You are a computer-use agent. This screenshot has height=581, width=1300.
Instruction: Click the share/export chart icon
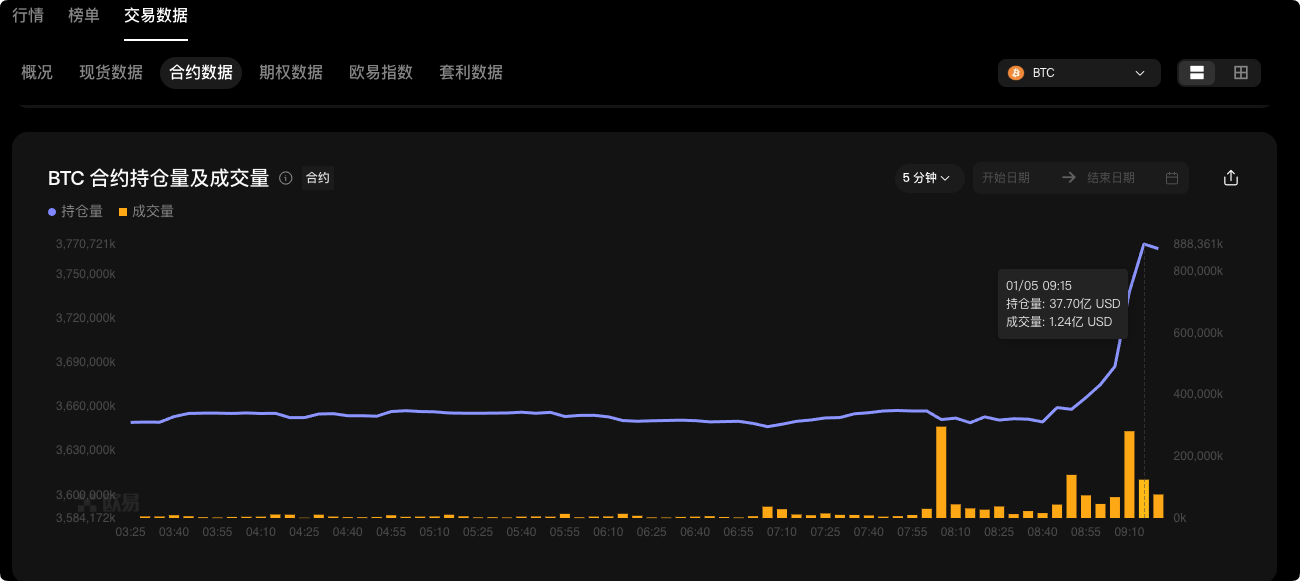1231,178
